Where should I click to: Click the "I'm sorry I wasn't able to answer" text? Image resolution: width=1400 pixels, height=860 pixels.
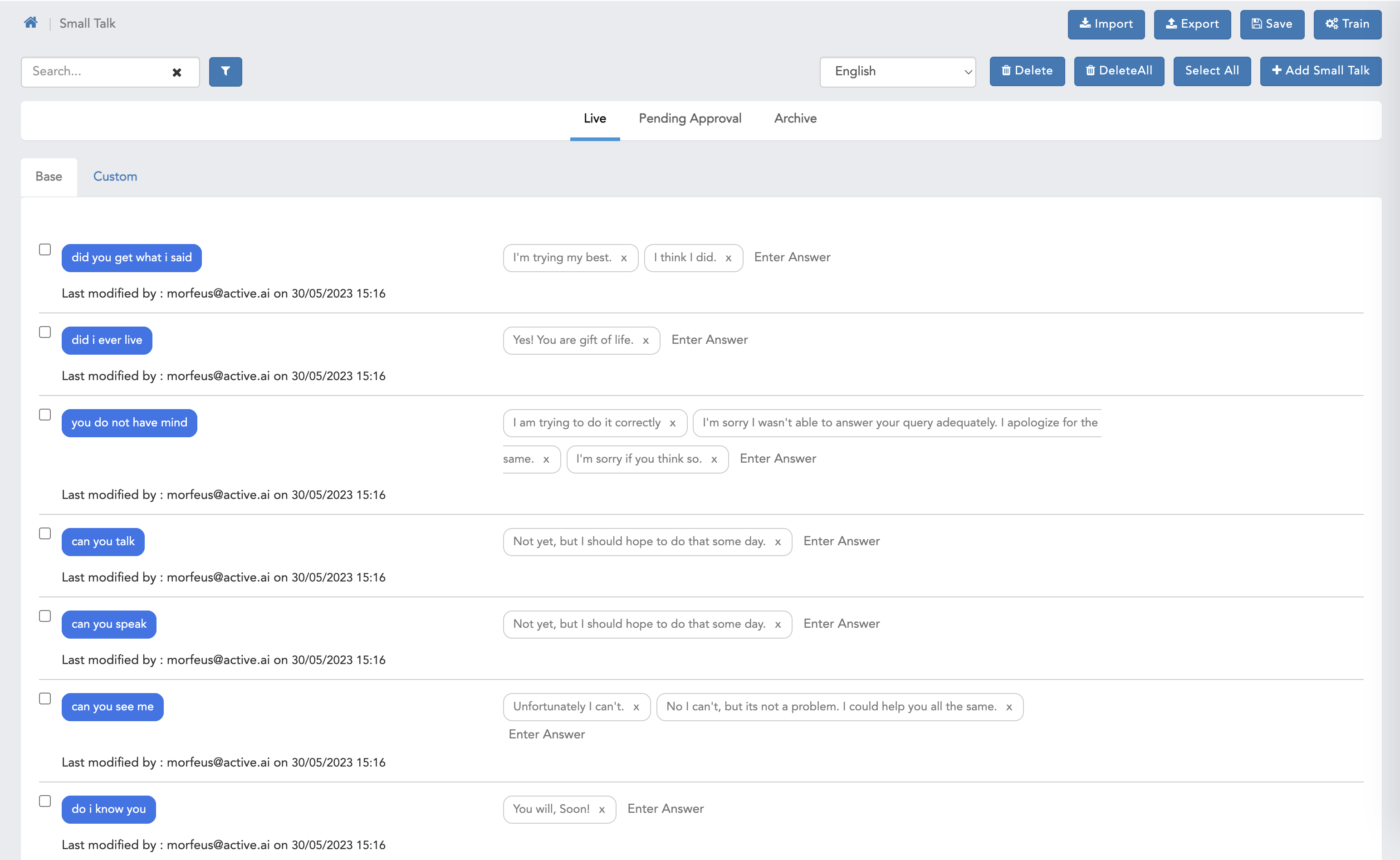pos(900,423)
